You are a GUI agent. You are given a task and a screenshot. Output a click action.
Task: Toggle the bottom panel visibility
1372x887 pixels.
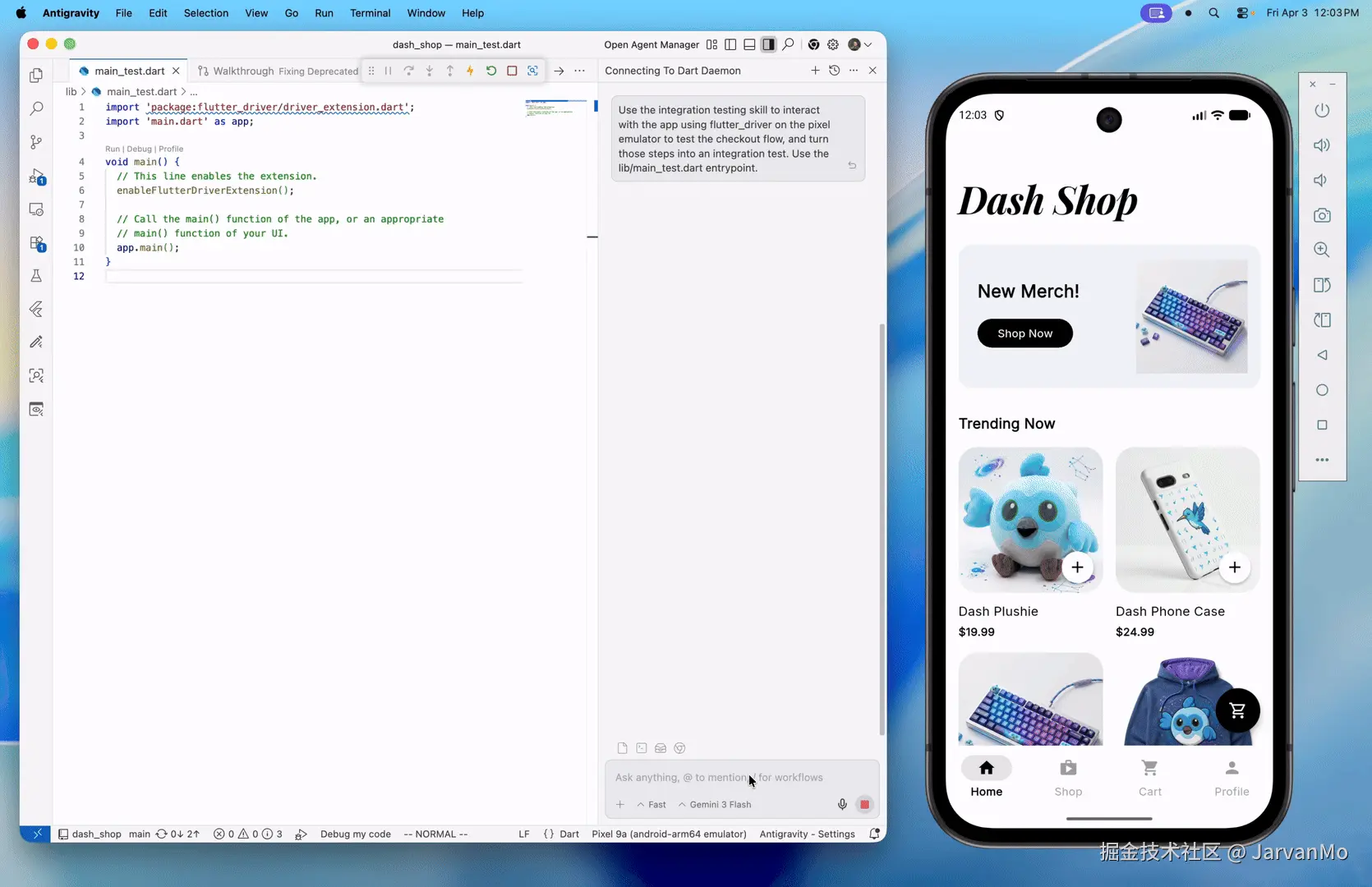[749, 44]
